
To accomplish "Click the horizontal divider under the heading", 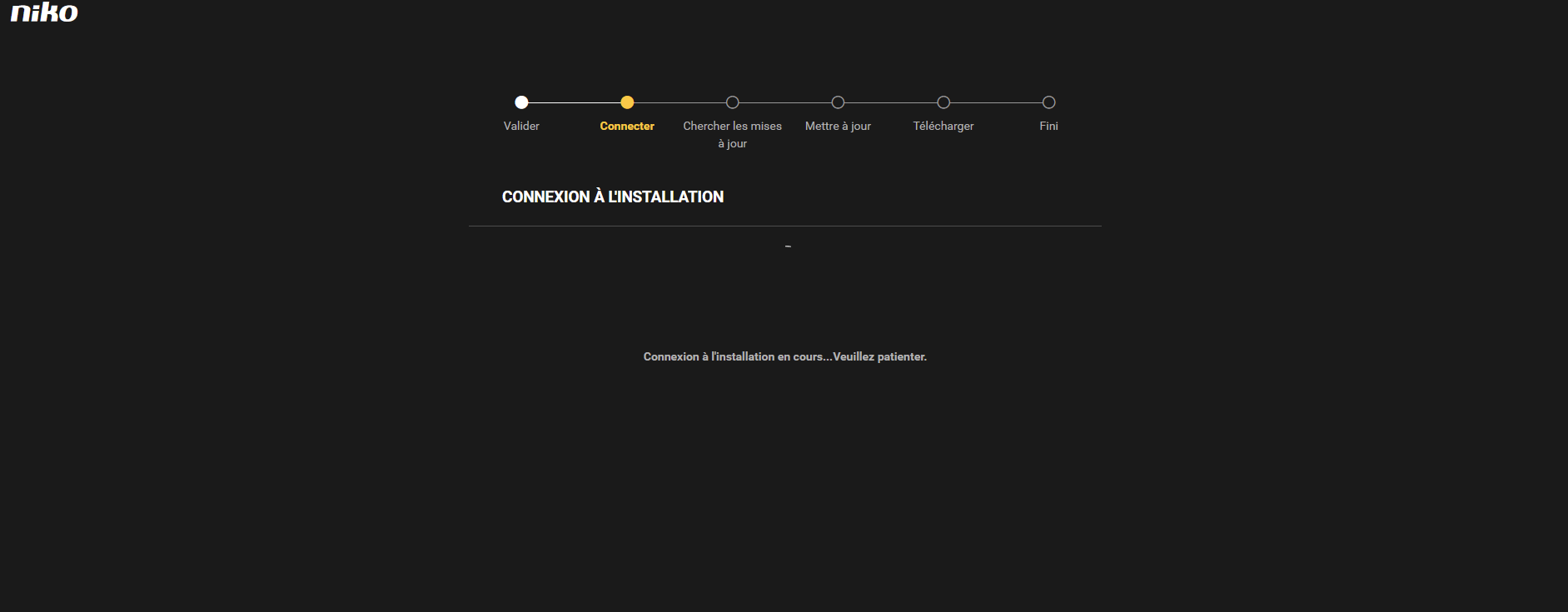I will [784, 226].
